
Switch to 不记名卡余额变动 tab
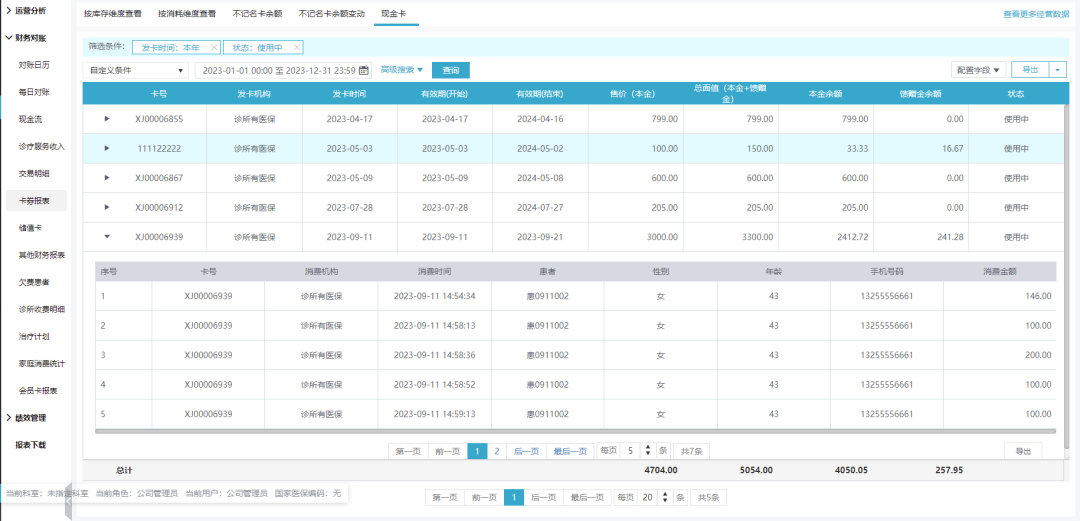[x=332, y=13]
